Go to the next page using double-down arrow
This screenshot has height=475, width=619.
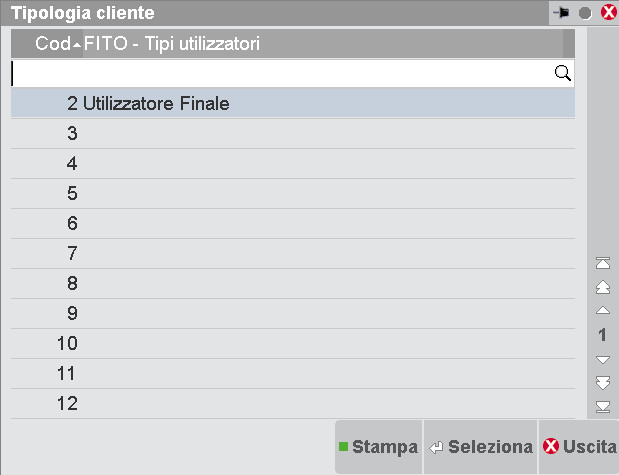602,383
